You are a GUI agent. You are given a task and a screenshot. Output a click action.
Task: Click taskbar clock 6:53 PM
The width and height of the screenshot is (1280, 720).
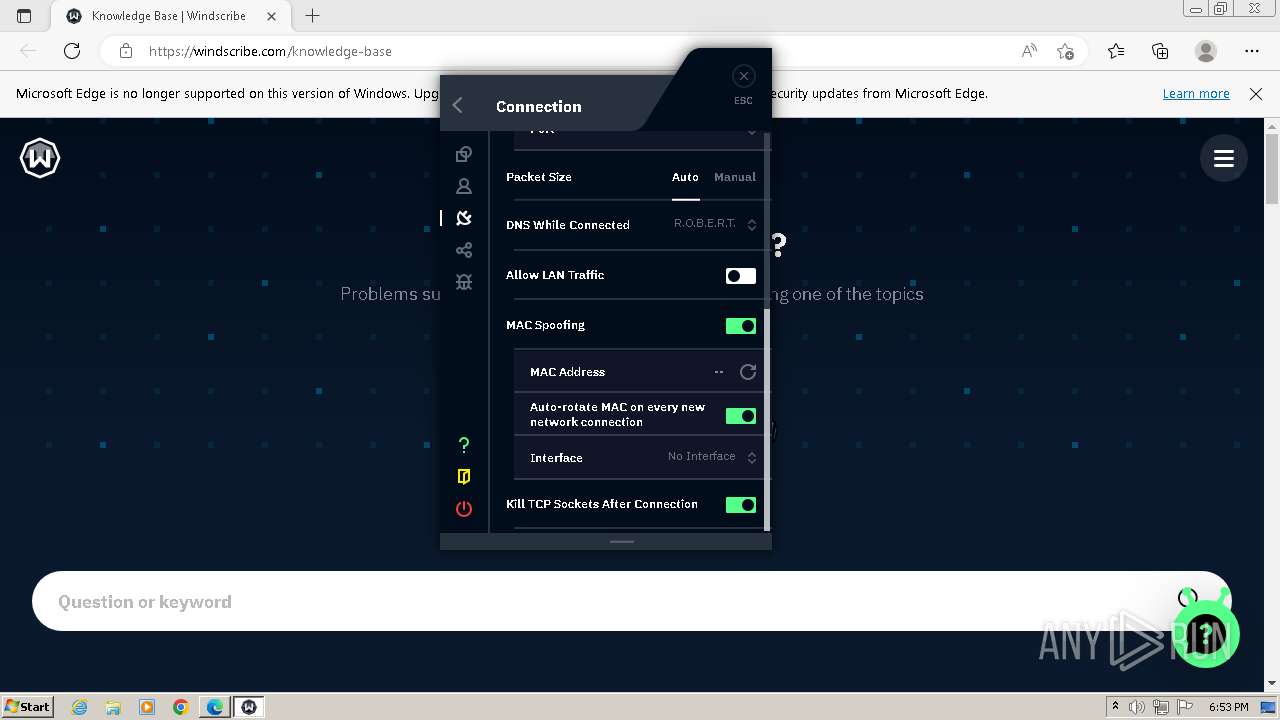click(x=1228, y=707)
